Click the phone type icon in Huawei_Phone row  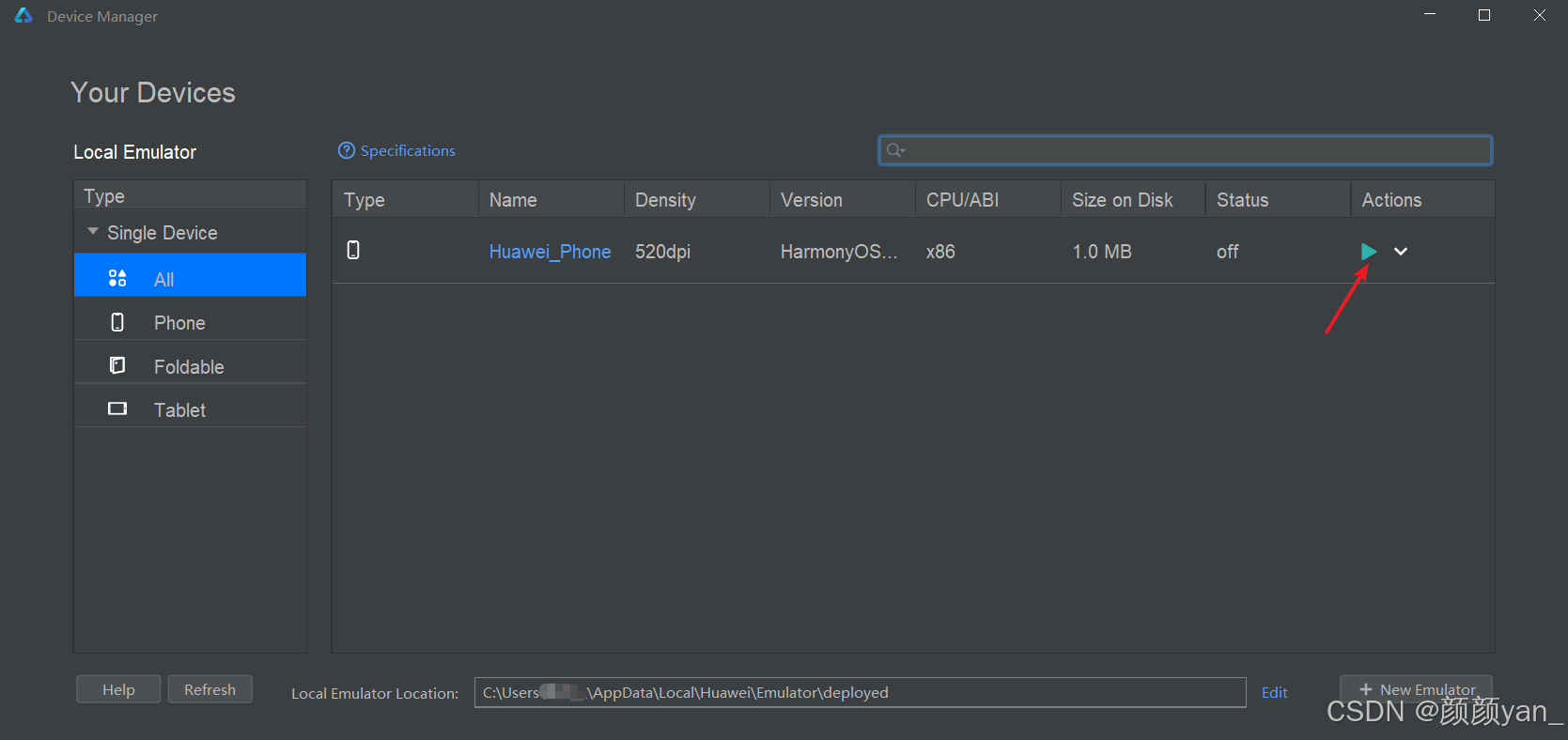click(x=353, y=250)
